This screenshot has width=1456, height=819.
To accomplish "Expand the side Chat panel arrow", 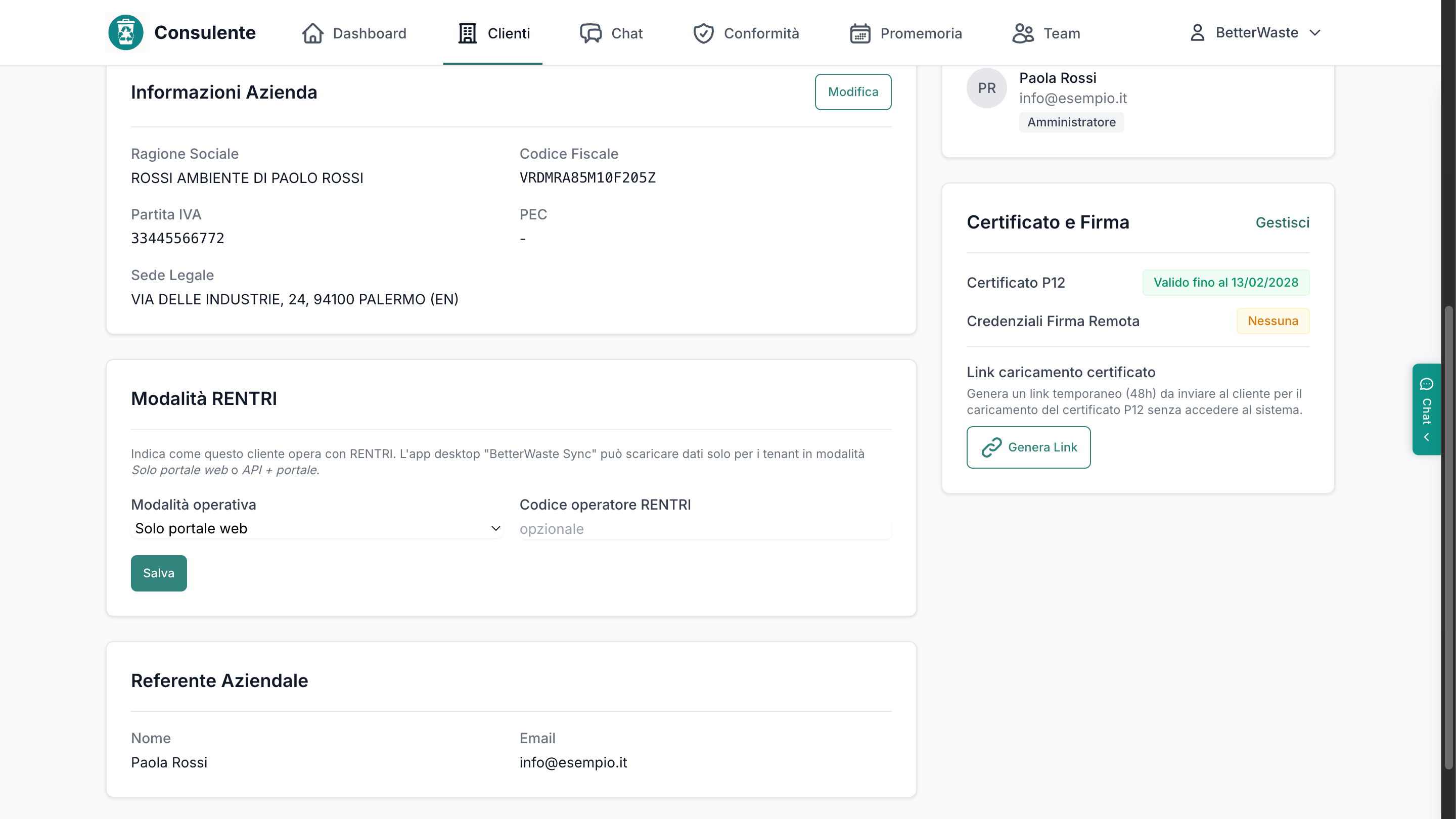I will click(x=1426, y=437).
